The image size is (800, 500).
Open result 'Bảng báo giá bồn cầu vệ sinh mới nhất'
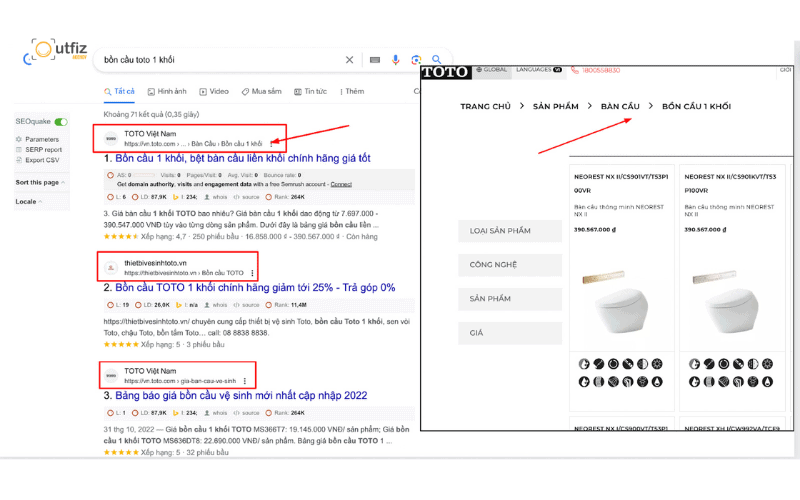coord(241,395)
